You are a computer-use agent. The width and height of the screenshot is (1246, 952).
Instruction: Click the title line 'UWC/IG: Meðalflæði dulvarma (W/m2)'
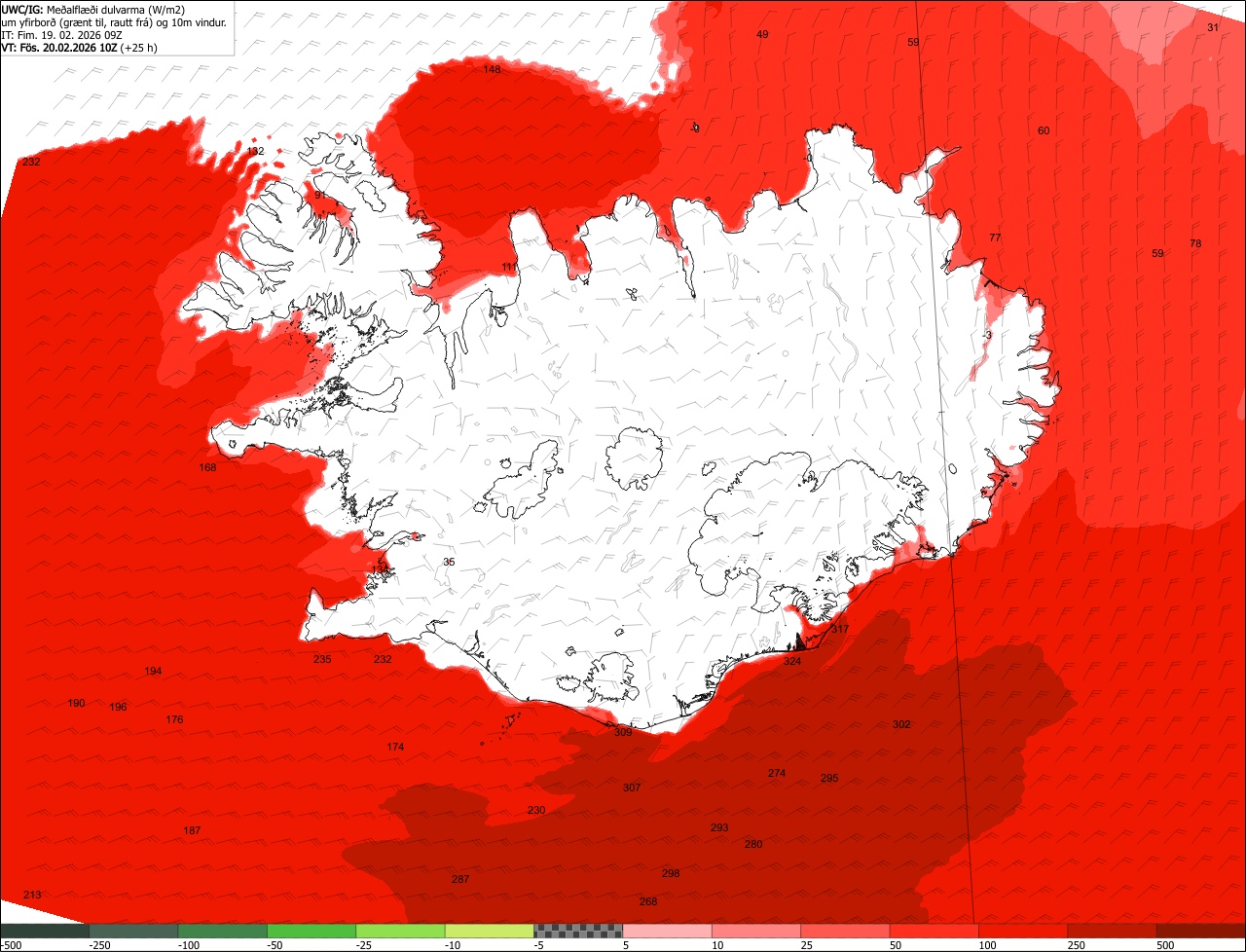click(x=93, y=9)
